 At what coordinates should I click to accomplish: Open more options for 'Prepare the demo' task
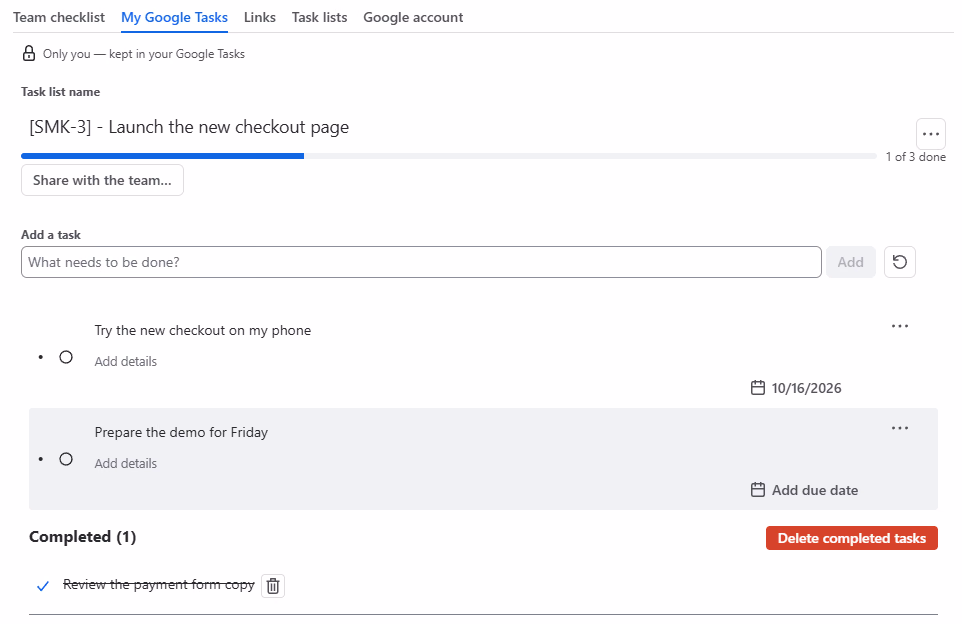point(899,428)
